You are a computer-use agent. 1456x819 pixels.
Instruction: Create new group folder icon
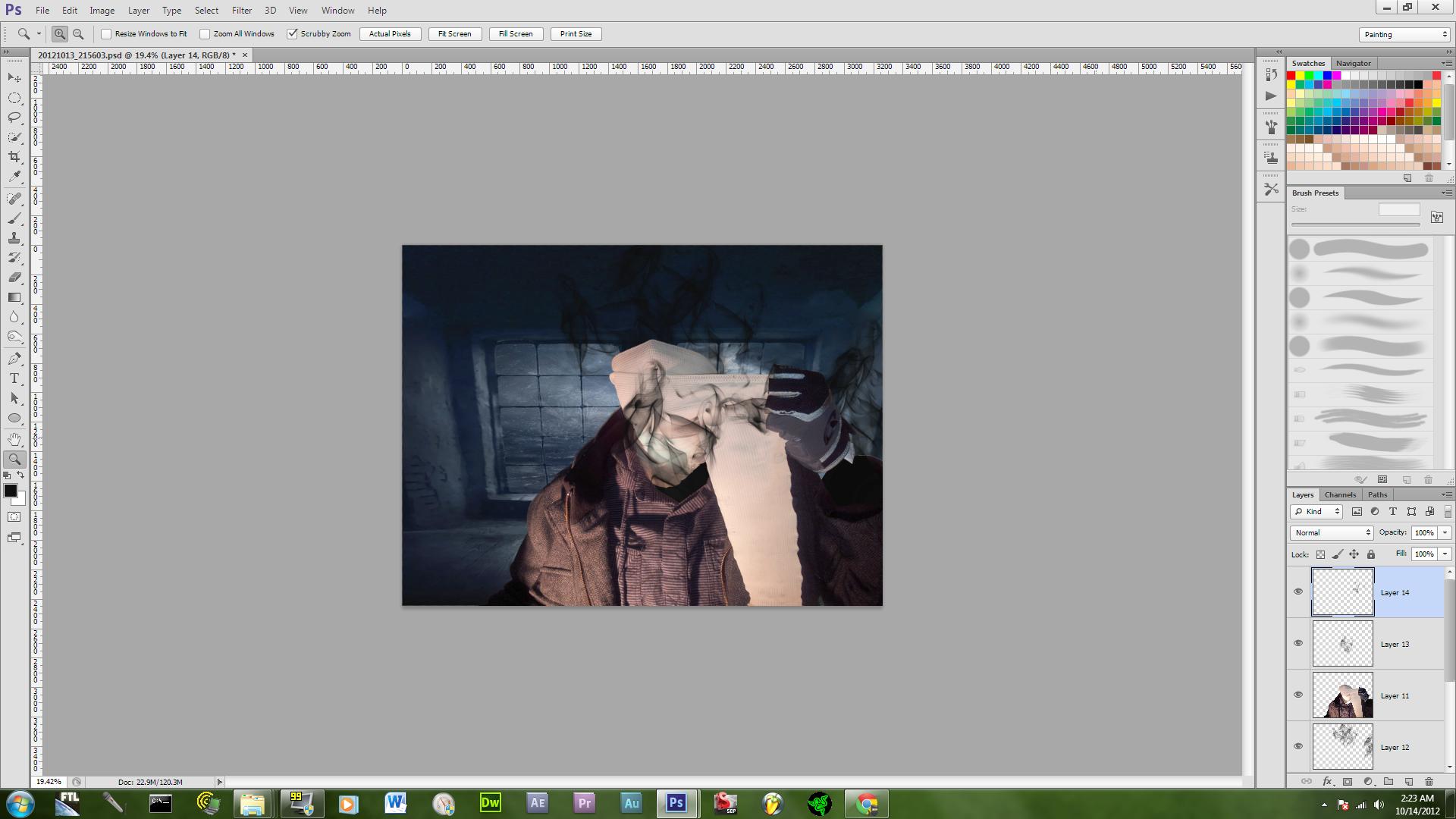[1389, 781]
